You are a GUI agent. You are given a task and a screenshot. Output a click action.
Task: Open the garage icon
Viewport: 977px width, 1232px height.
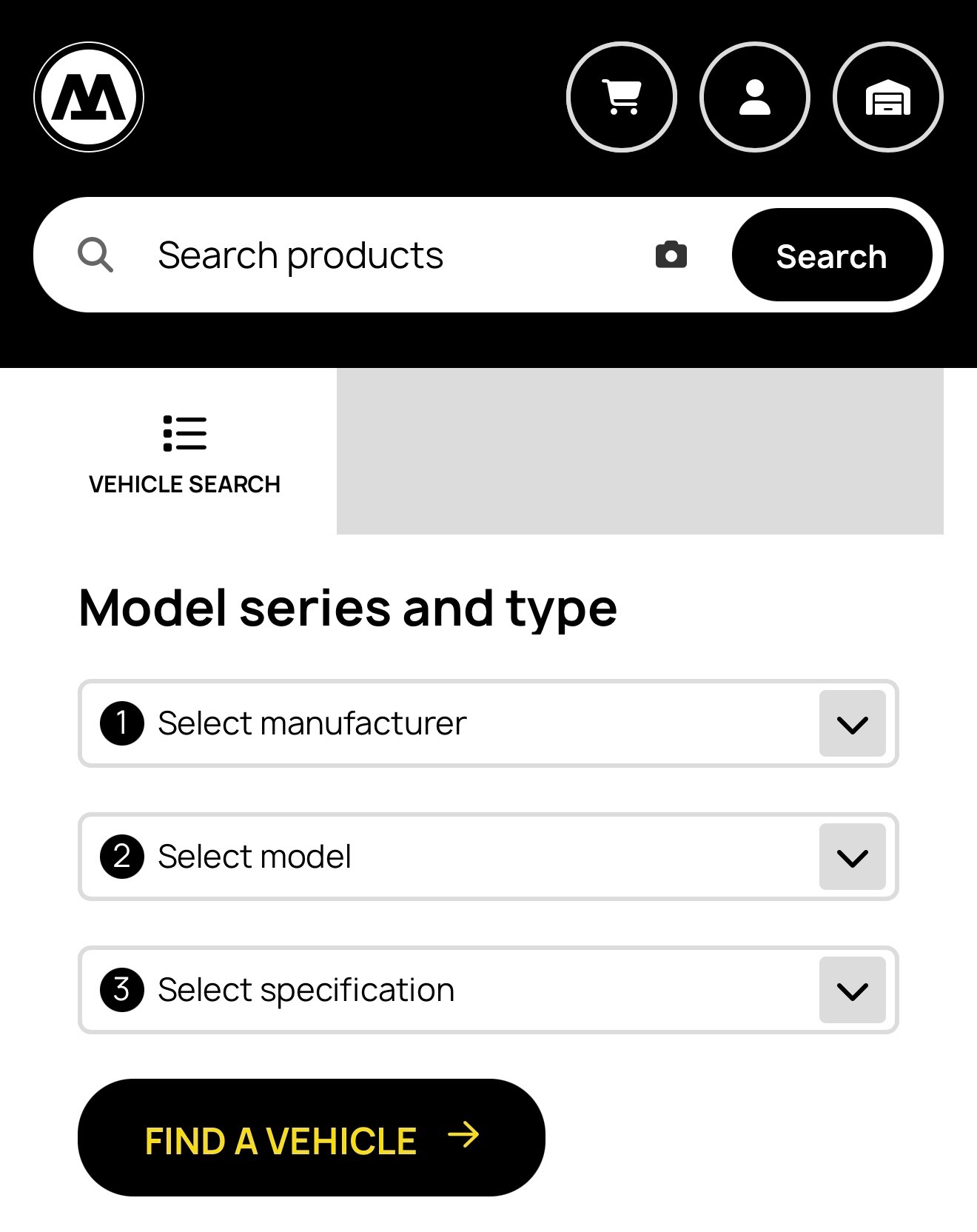888,97
